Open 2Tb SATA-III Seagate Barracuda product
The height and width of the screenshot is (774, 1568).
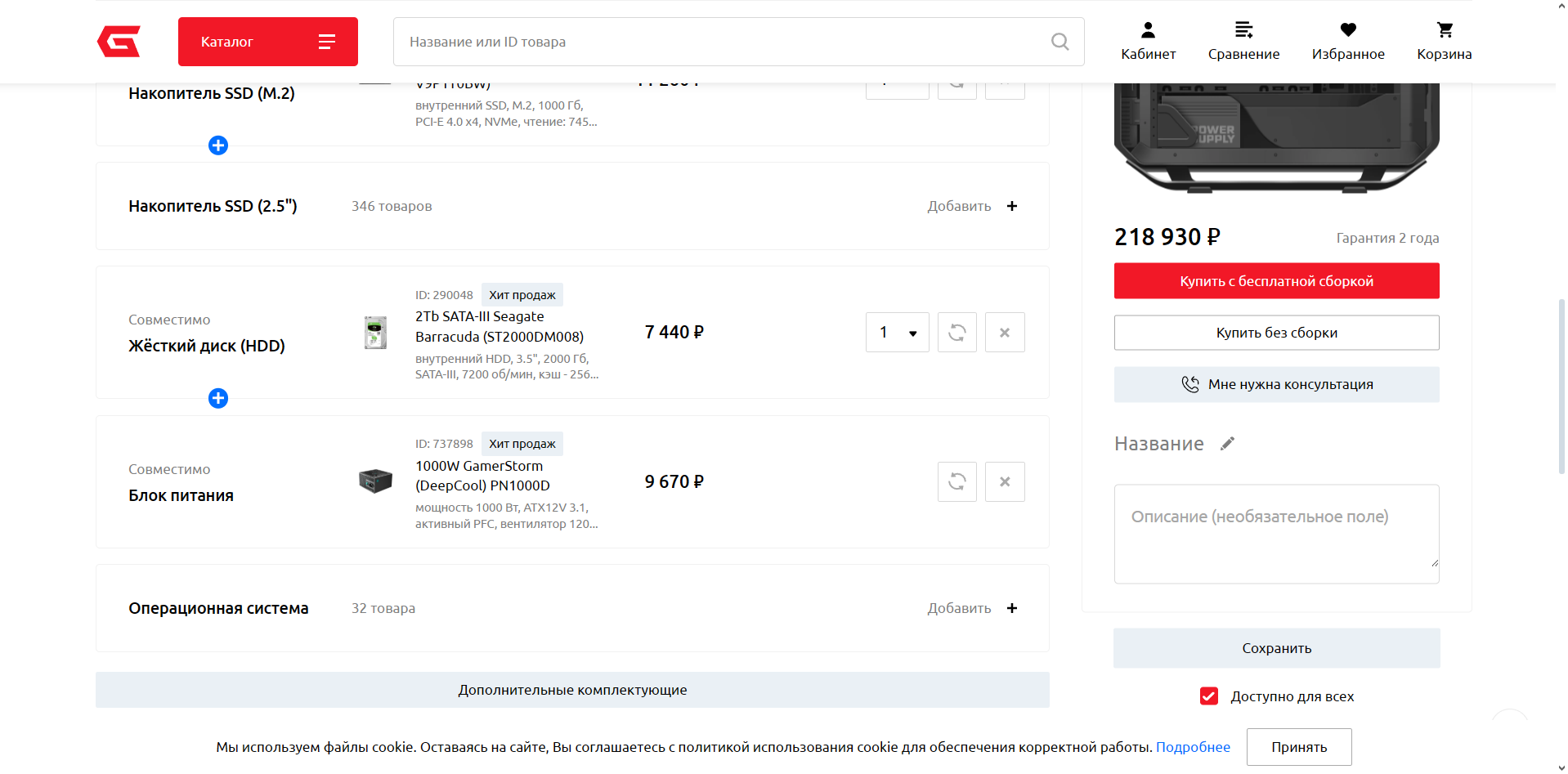pos(500,326)
